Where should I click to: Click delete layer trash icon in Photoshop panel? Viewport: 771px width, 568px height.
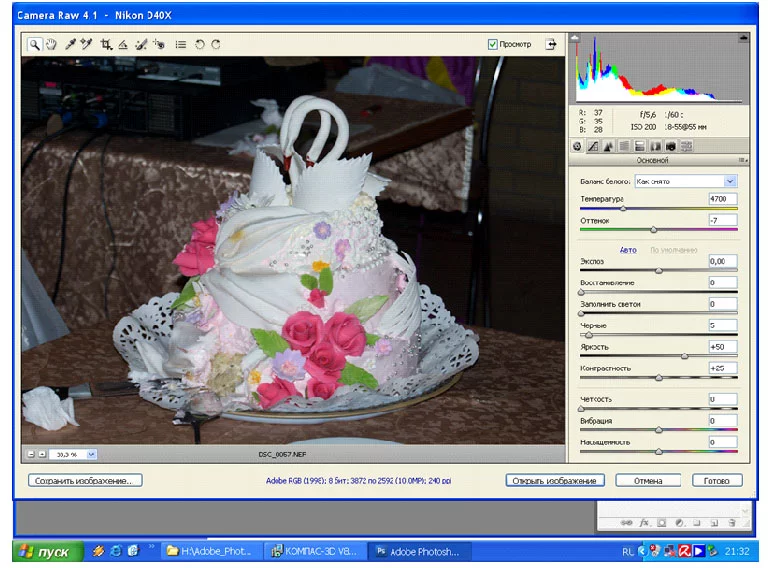(732, 523)
